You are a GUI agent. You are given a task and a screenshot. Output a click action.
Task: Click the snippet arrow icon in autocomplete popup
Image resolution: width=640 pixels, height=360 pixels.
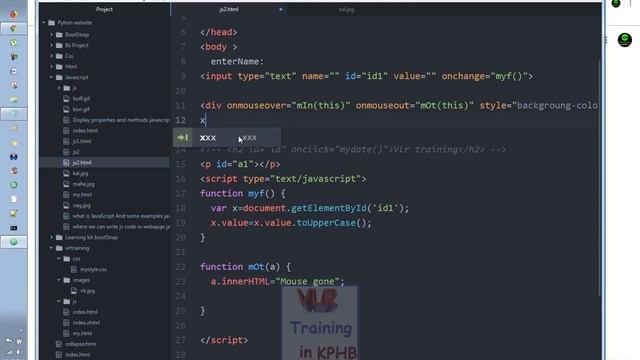(182, 138)
